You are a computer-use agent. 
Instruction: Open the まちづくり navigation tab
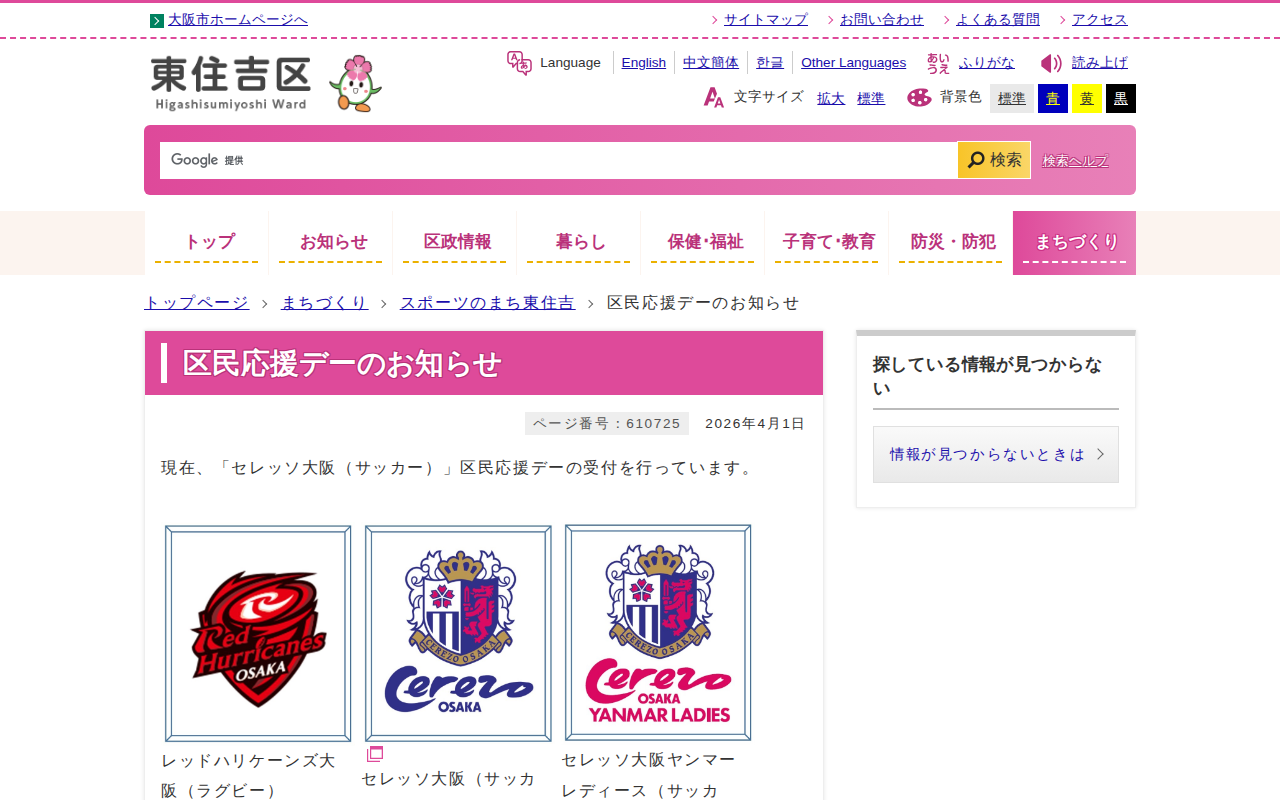tap(1075, 243)
